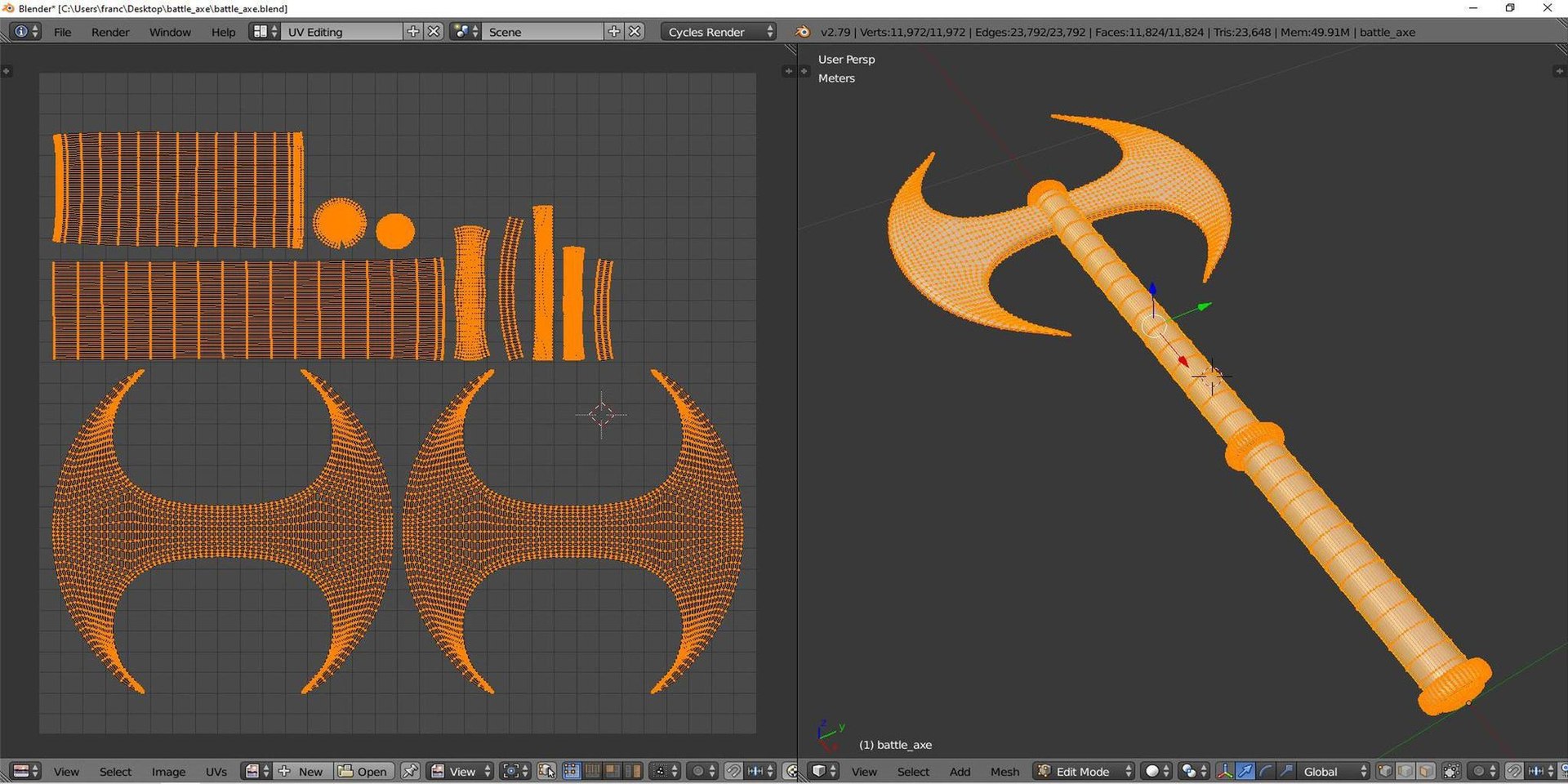This screenshot has width=1568, height=784.
Task: Click the delete UV Editing layout X icon
Action: 434,31
